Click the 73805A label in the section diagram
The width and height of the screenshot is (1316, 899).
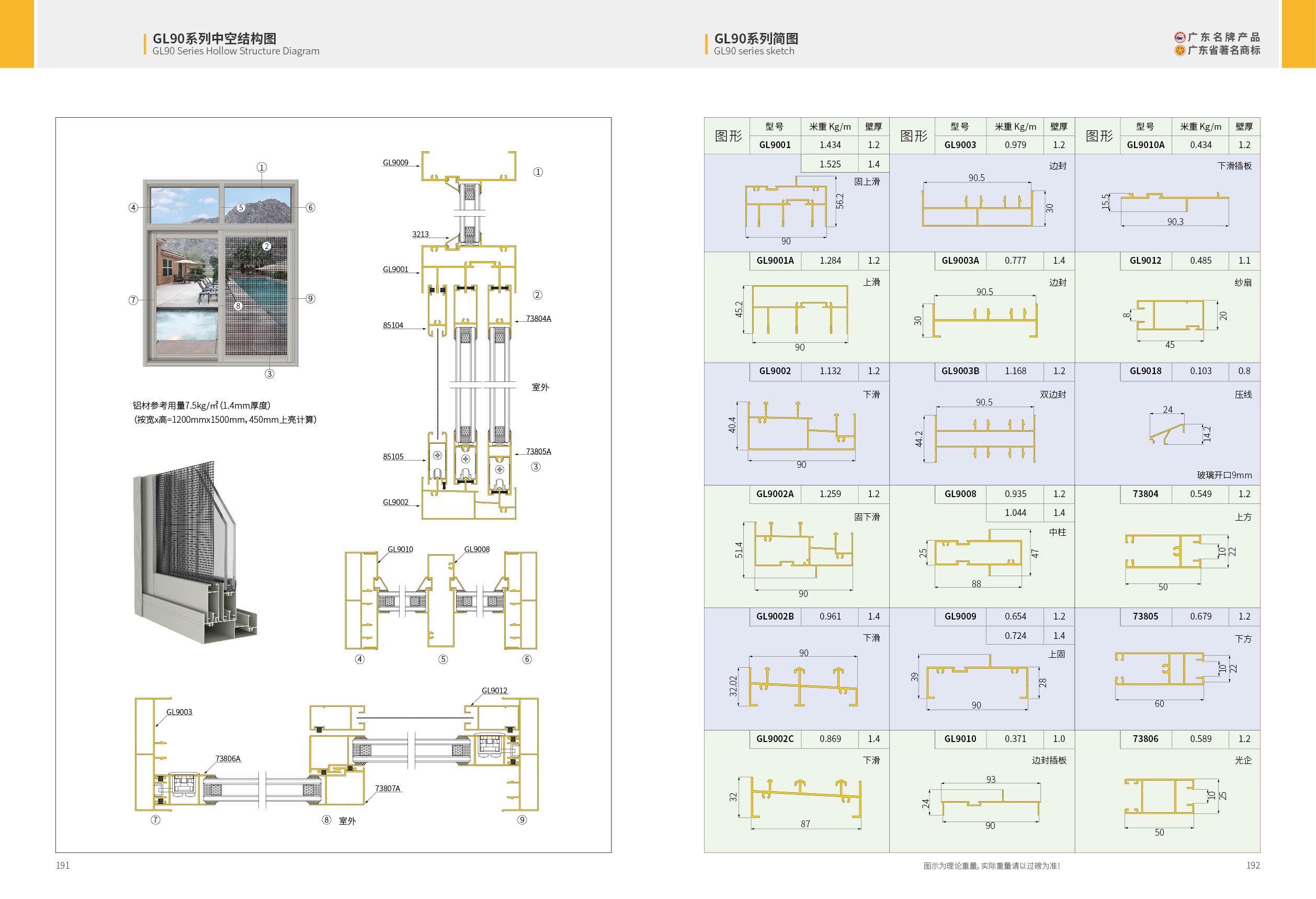(539, 452)
